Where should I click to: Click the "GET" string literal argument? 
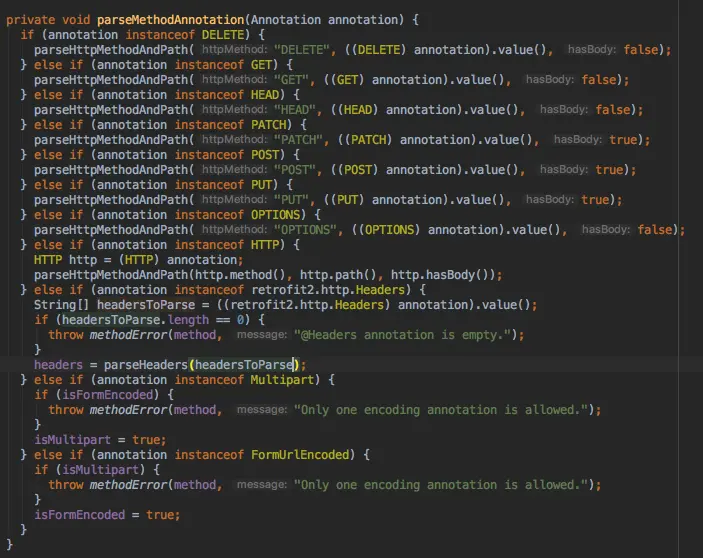coord(291,80)
